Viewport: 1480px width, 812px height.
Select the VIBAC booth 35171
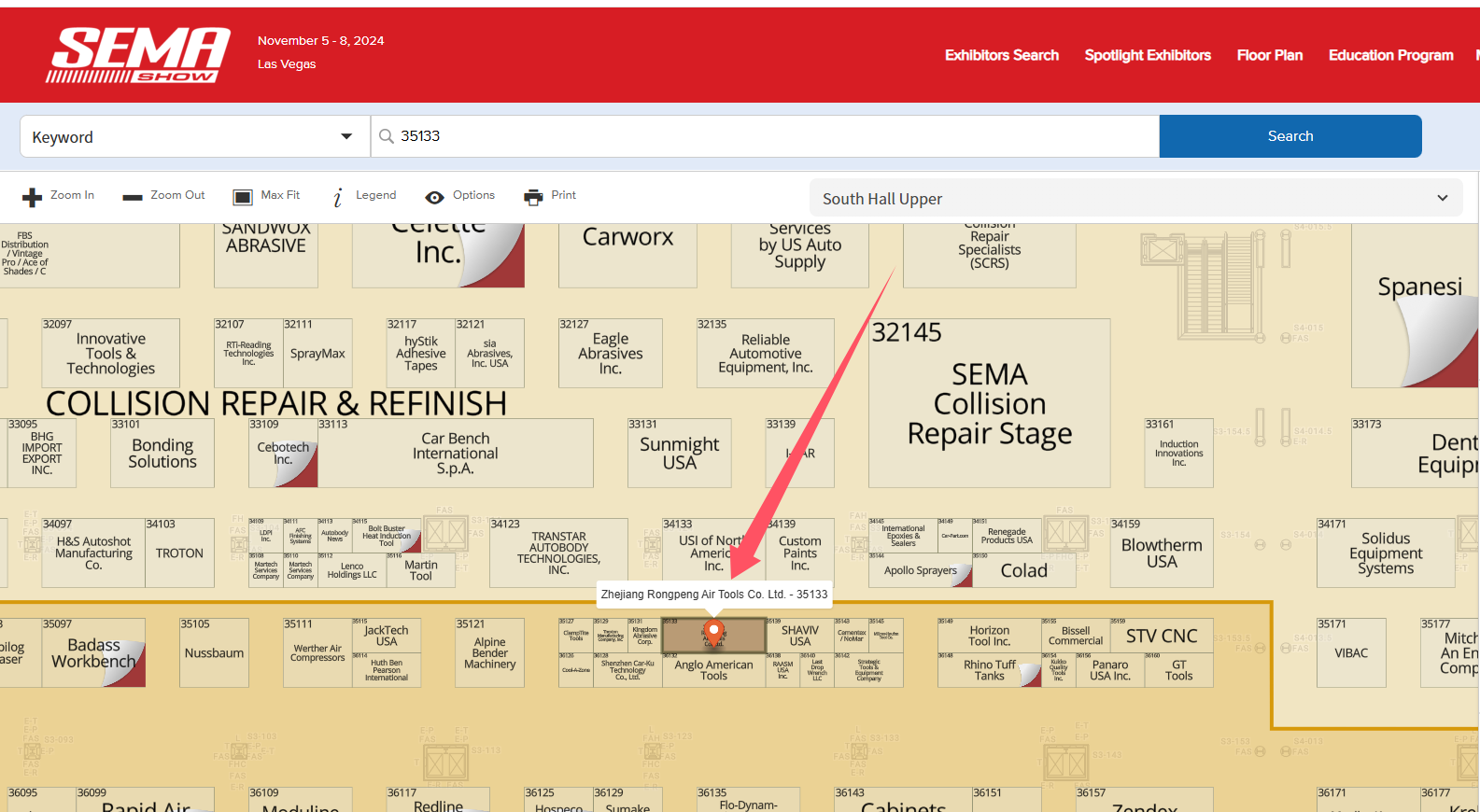pyautogui.click(x=1351, y=652)
